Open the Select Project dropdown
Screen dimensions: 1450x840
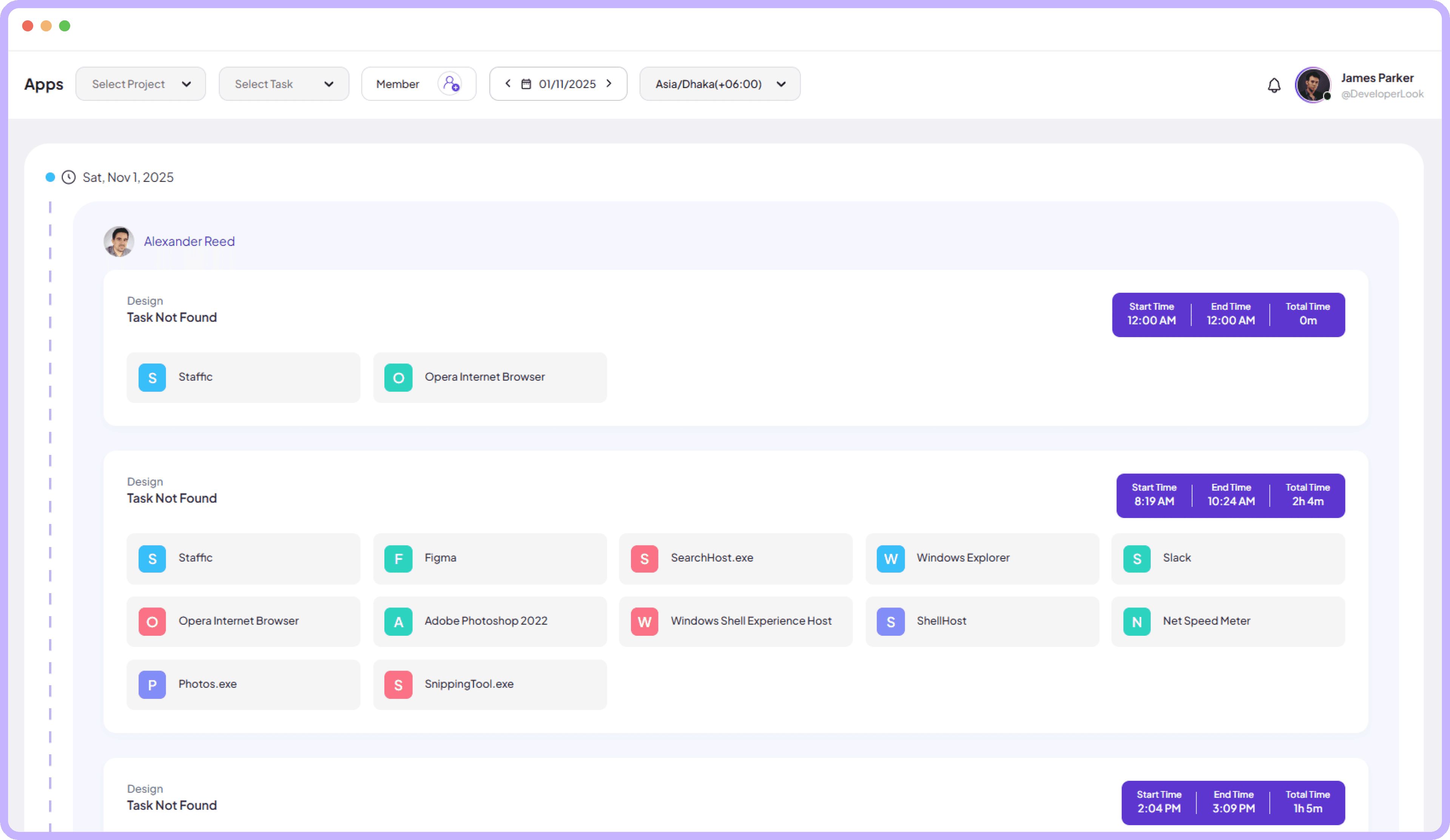click(x=140, y=83)
